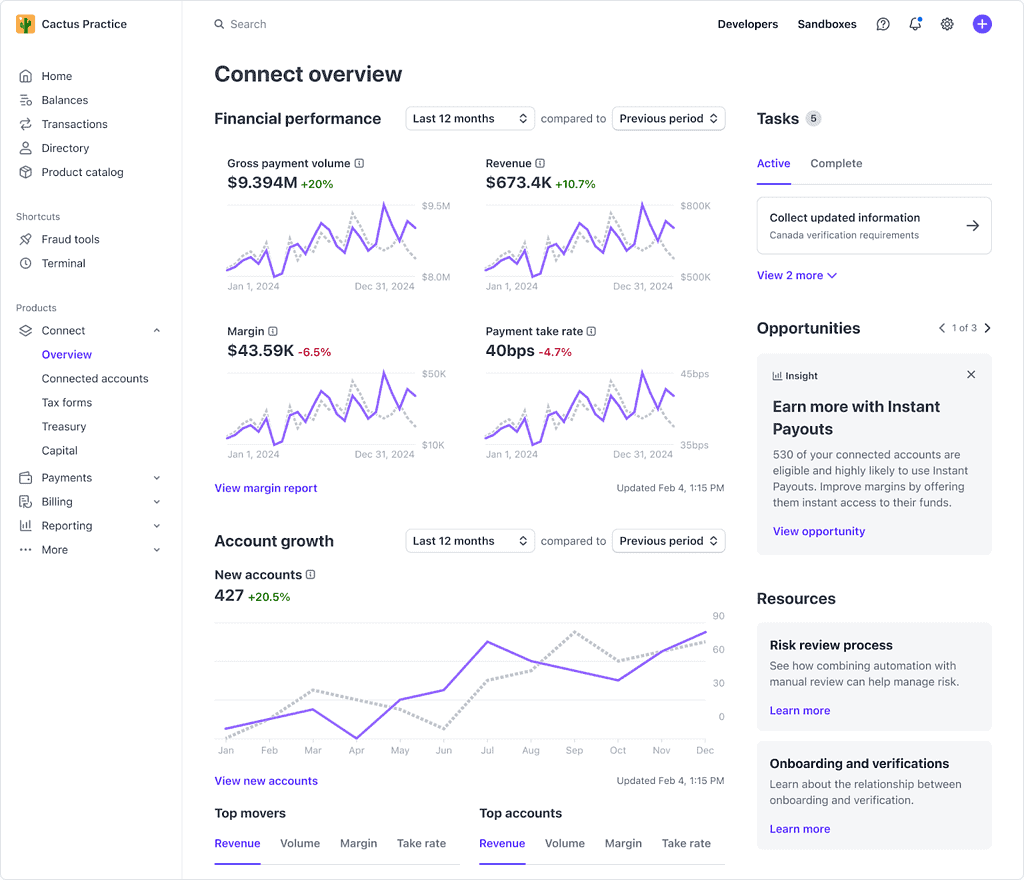Click the purple plus create button
Screen dimensions: 1024x880
(982, 23)
